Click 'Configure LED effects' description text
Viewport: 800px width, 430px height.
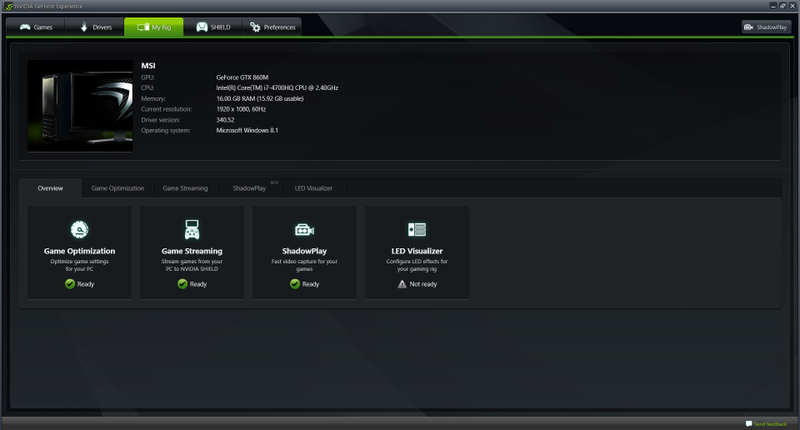pos(417,265)
